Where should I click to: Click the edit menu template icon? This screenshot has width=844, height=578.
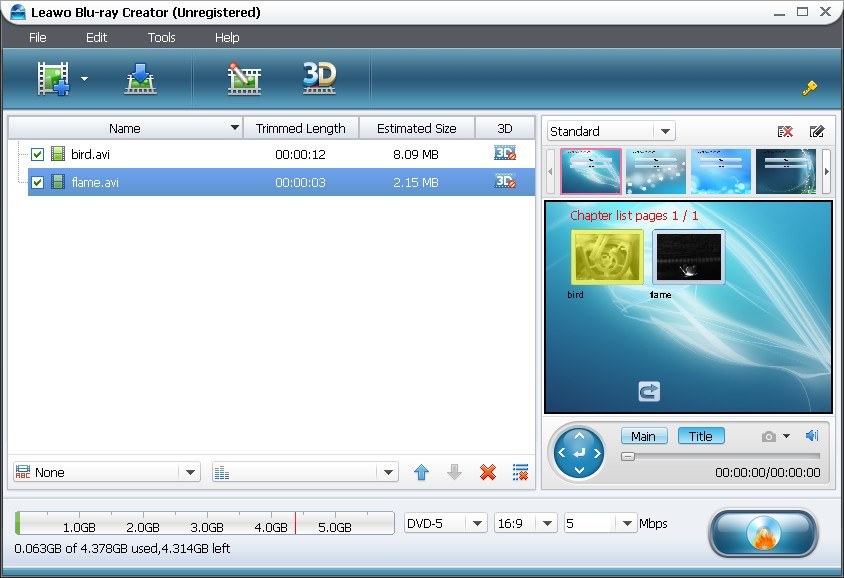(x=817, y=131)
